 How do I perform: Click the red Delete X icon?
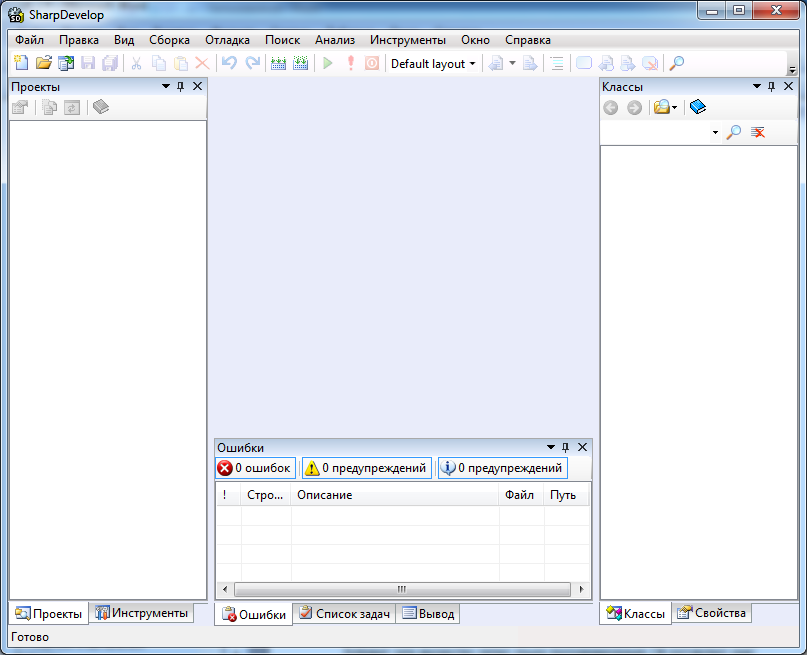pyautogui.click(x=202, y=63)
